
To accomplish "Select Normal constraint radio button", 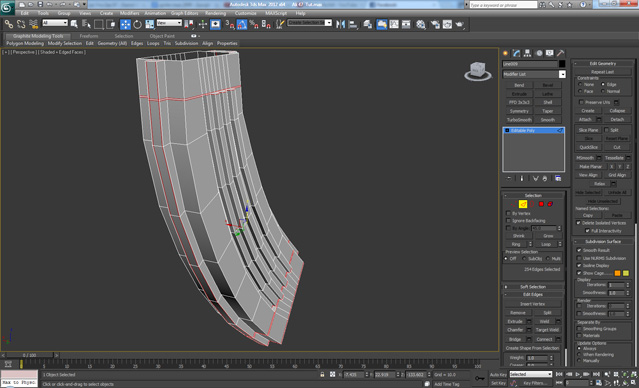I will 603,91.
